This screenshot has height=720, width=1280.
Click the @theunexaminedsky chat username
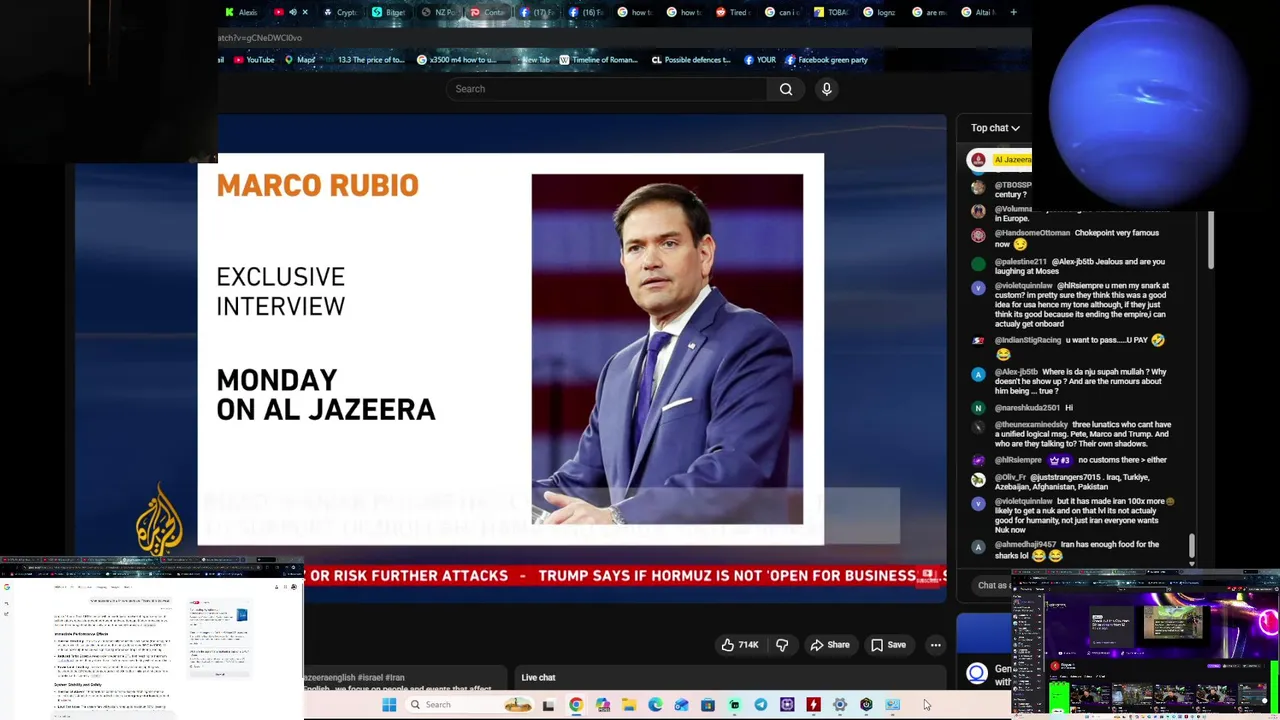click(1031, 425)
